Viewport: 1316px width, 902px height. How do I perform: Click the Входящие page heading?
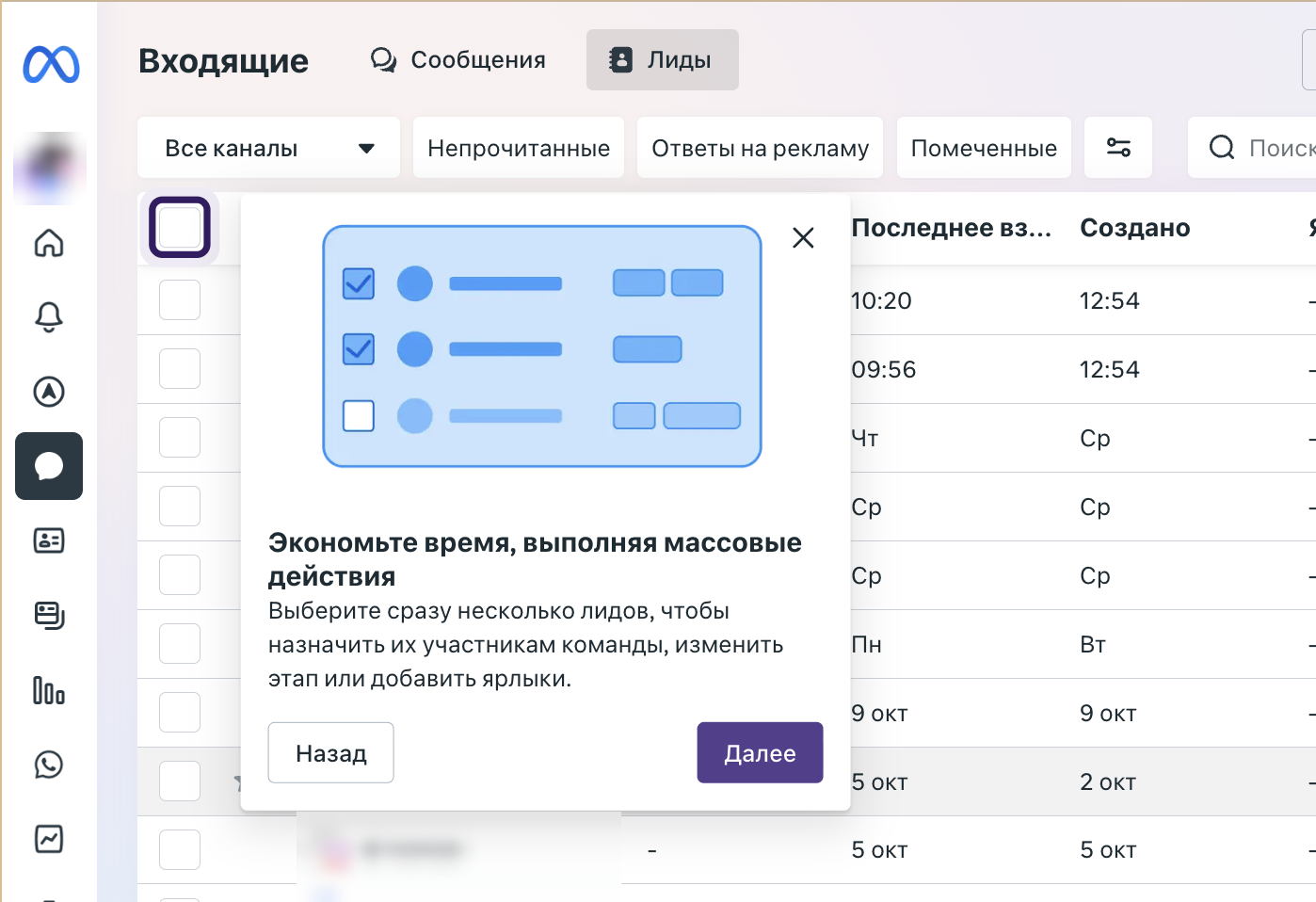[223, 60]
